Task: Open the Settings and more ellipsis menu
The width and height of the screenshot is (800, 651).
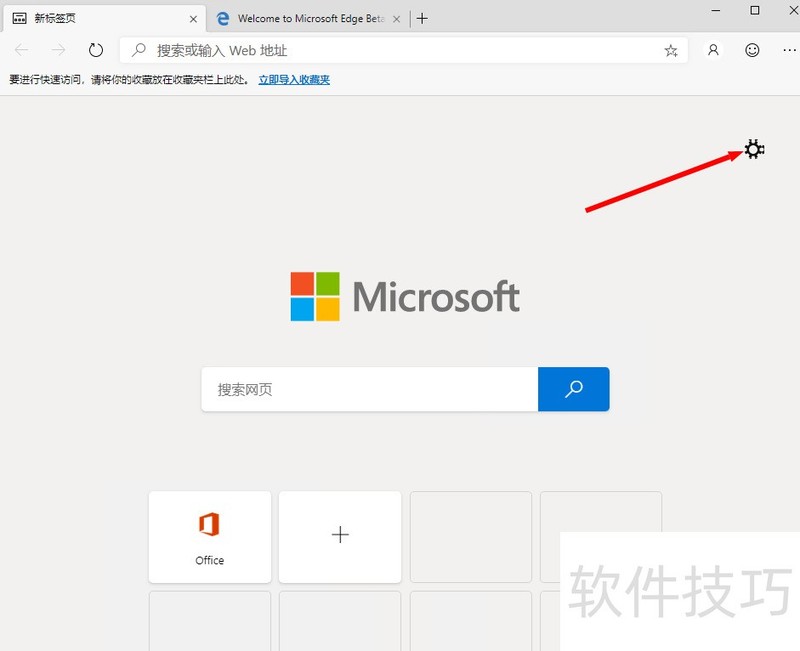Action: [789, 50]
